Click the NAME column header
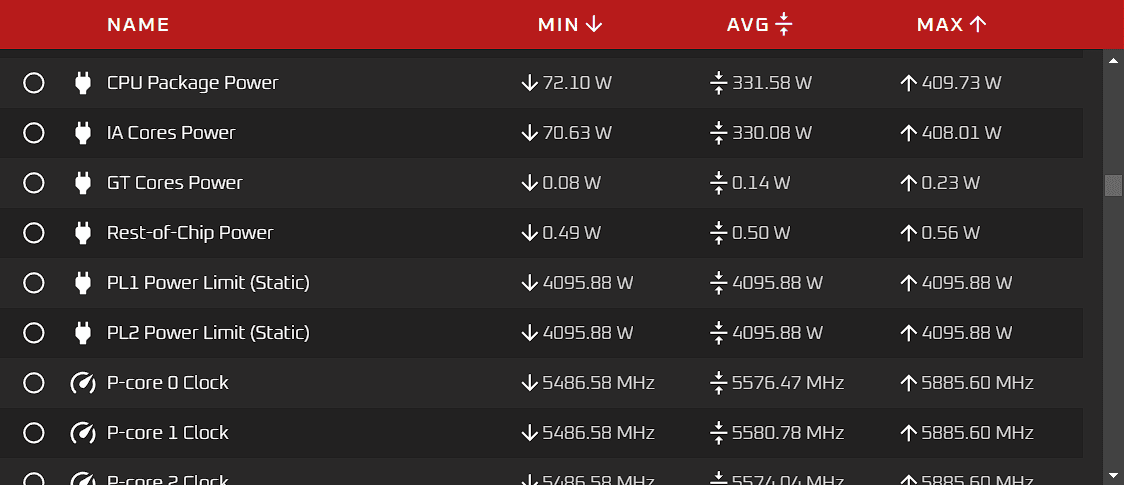This screenshot has width=1124, height=485. (x=138, y=24)
